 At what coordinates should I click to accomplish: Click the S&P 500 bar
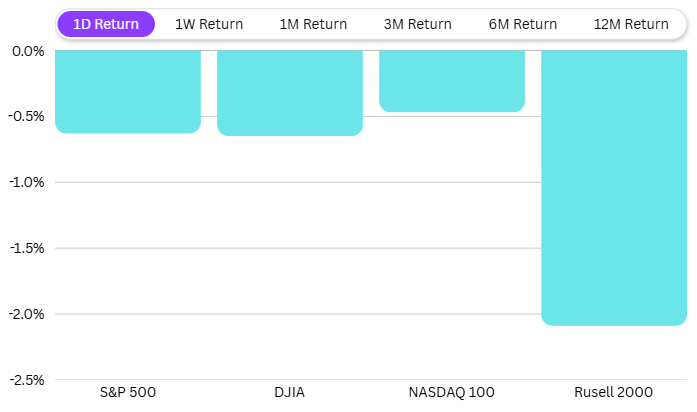tap(128, 91)
